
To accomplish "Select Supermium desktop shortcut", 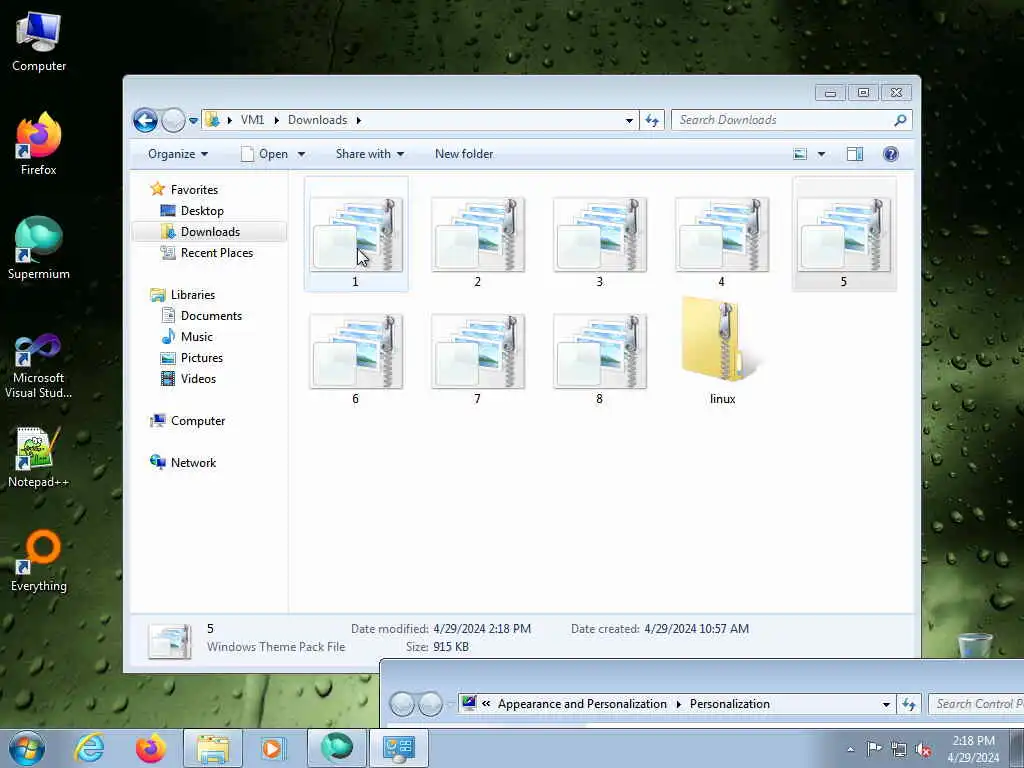I will tap(39, 248).
